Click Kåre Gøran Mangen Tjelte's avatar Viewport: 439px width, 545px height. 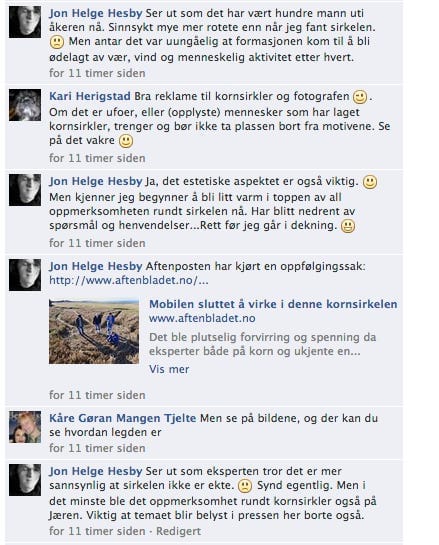pyautogui.click(x=25, y=427)
